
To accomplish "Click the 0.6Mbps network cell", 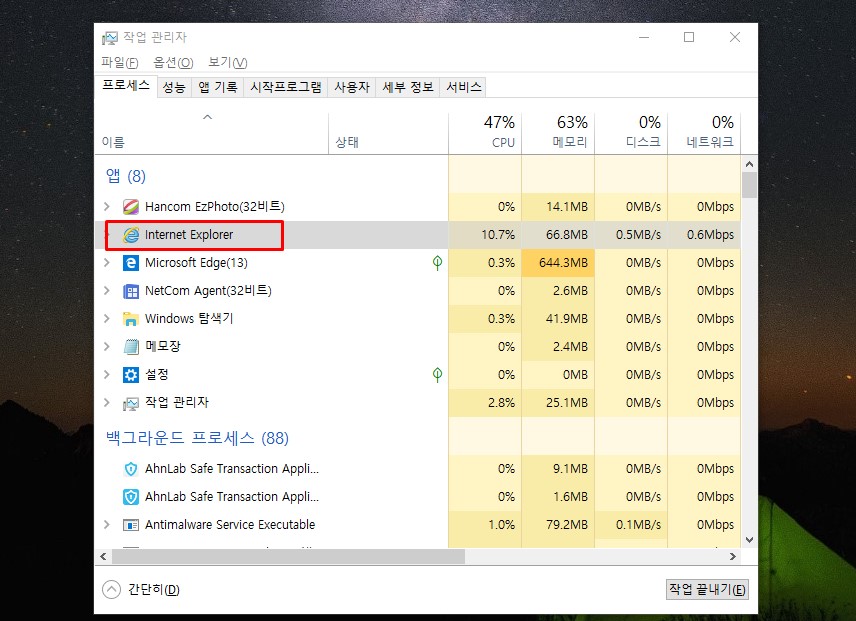I will tap(704, 235).
